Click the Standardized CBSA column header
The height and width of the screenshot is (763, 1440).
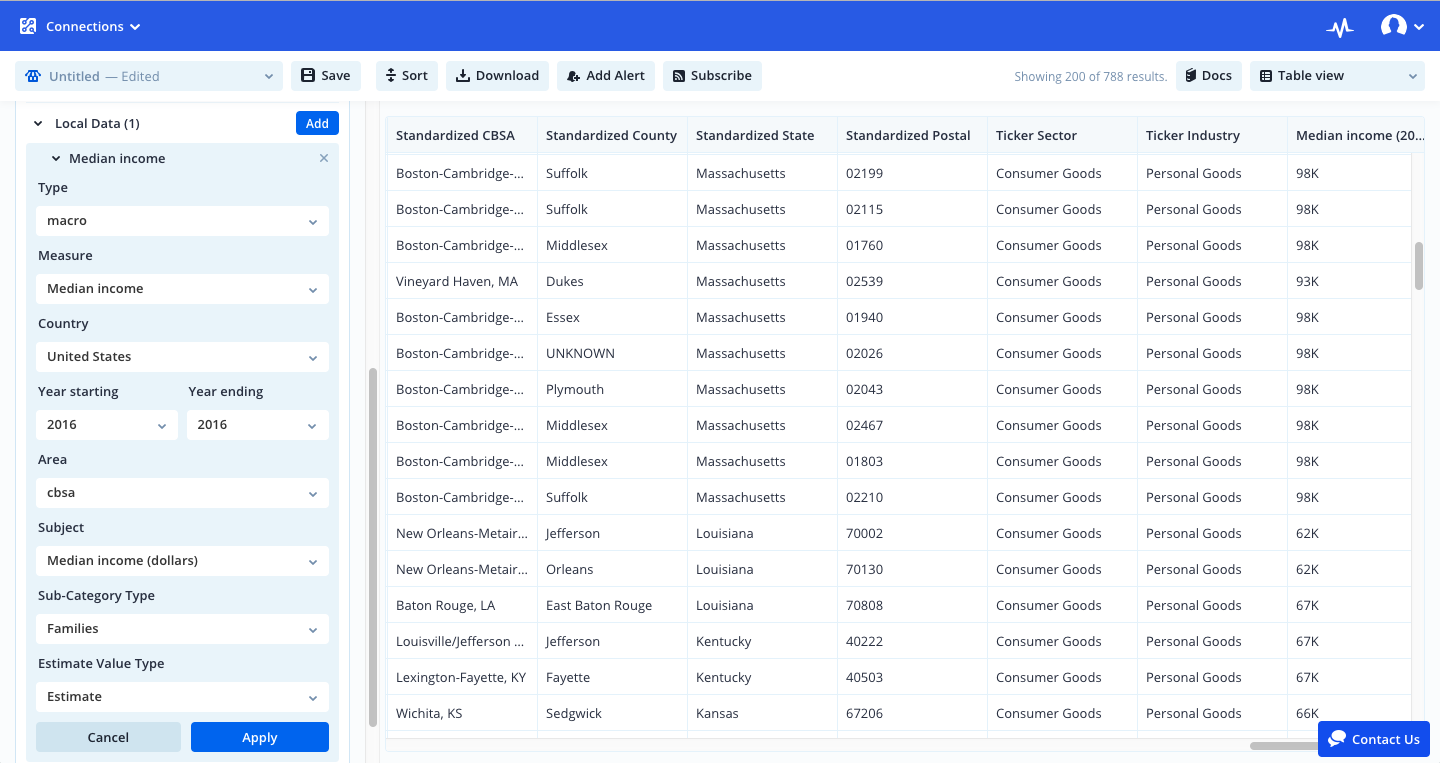click(x=462, y=136)
